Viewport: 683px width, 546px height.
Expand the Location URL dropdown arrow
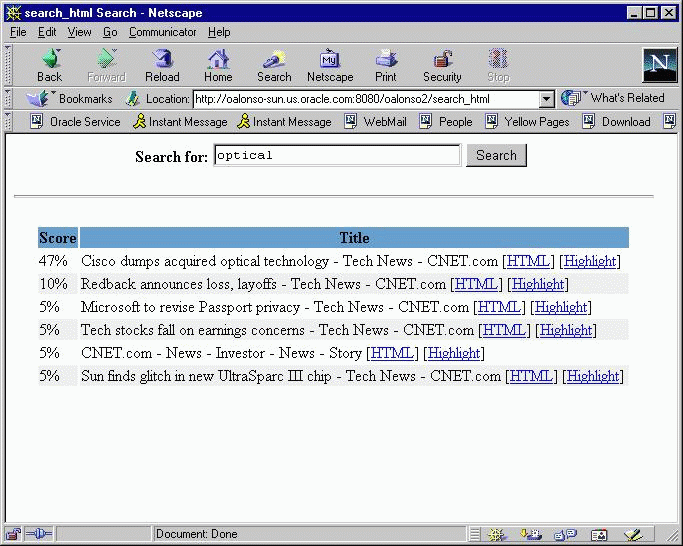546,99
